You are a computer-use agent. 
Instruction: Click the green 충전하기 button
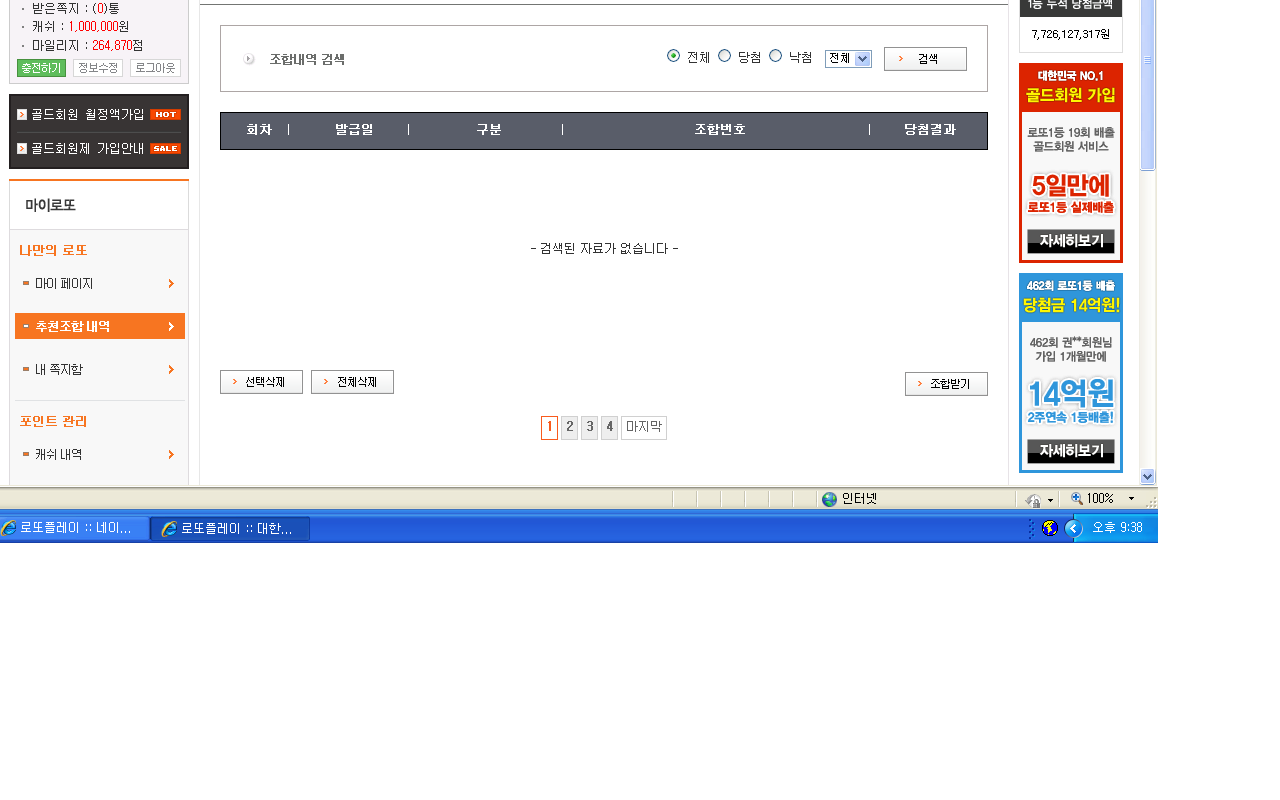41,68
